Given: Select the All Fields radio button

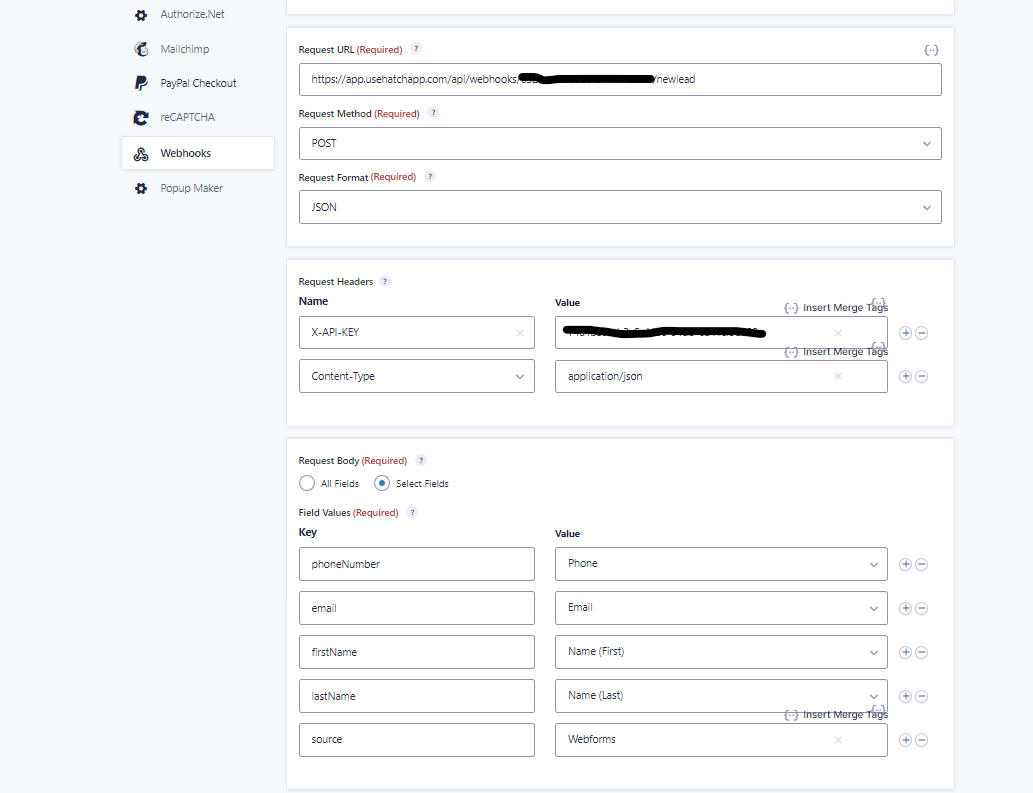Looking at the screenshot, I should click(x=307, y=483).
